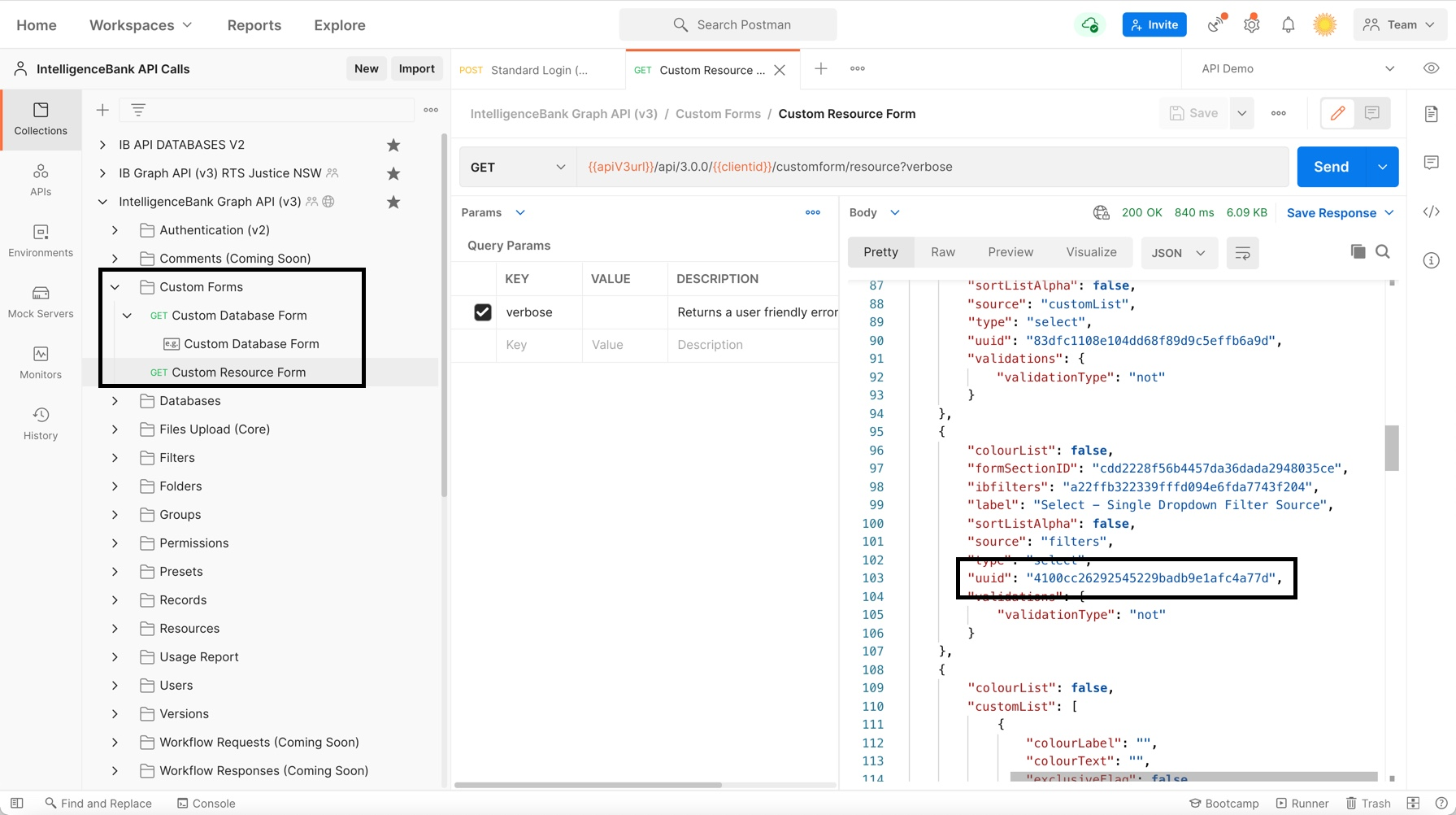This screenshot has height=815, width=1456.
Task: Uncheck the verbose query param checkbox
Action: coord(483,312)
